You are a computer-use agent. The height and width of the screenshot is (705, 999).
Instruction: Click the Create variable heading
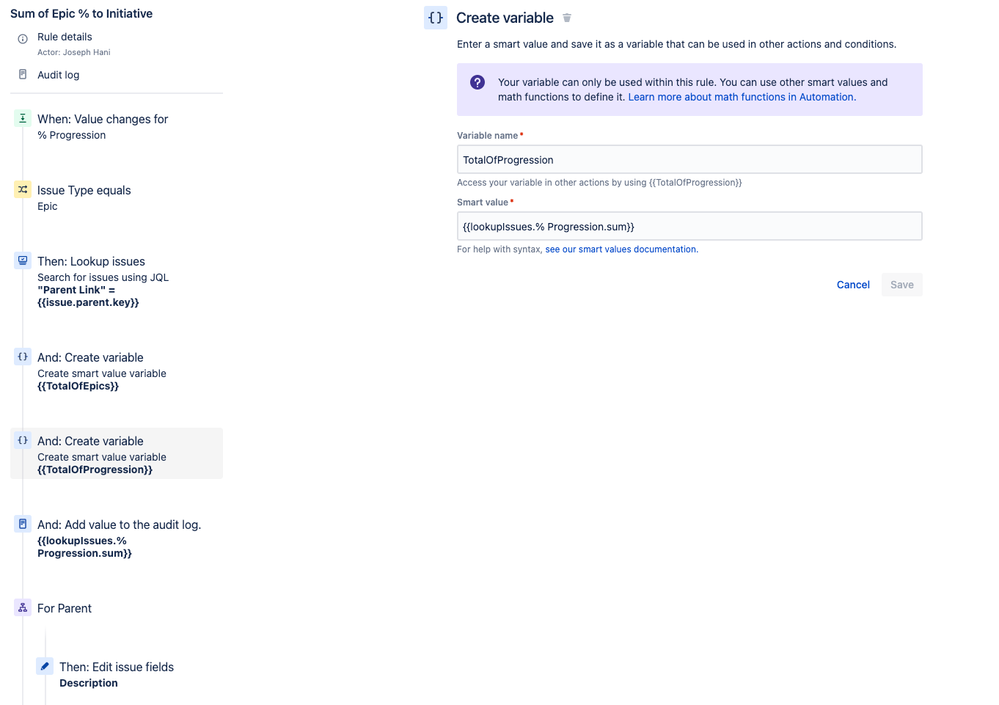[505, 18]
